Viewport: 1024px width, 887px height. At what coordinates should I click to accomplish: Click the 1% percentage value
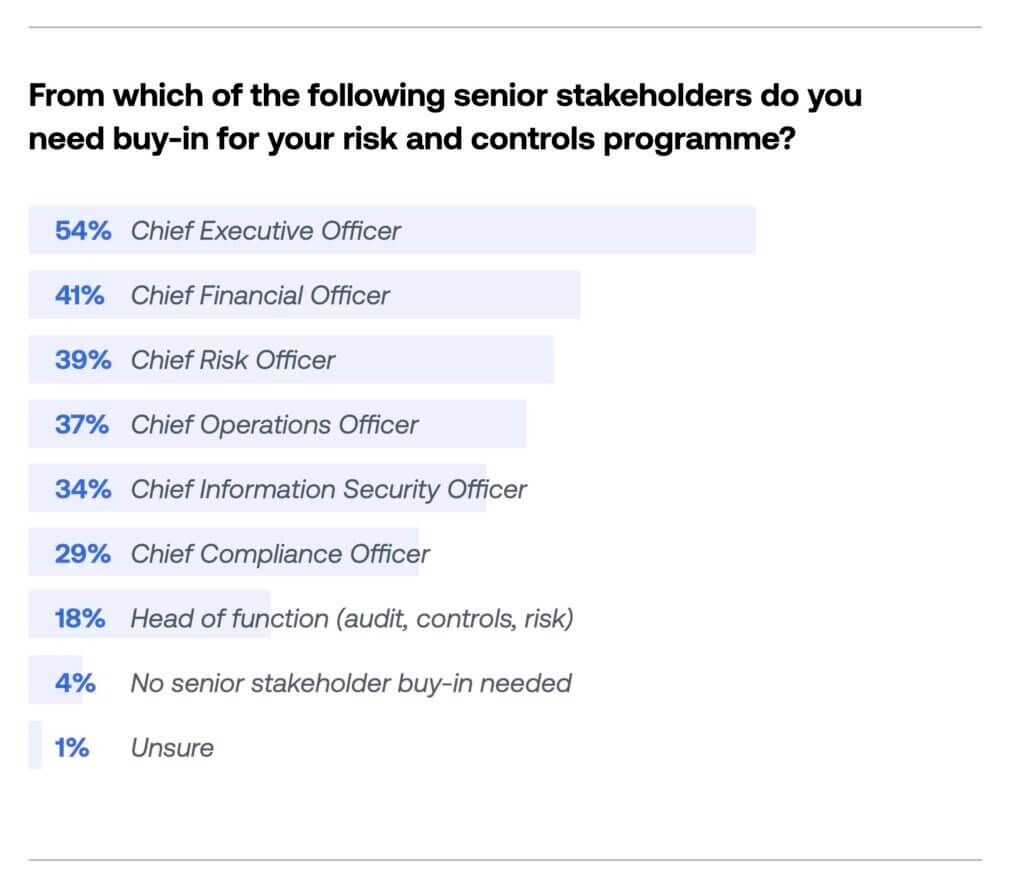(x=72, y=747)
